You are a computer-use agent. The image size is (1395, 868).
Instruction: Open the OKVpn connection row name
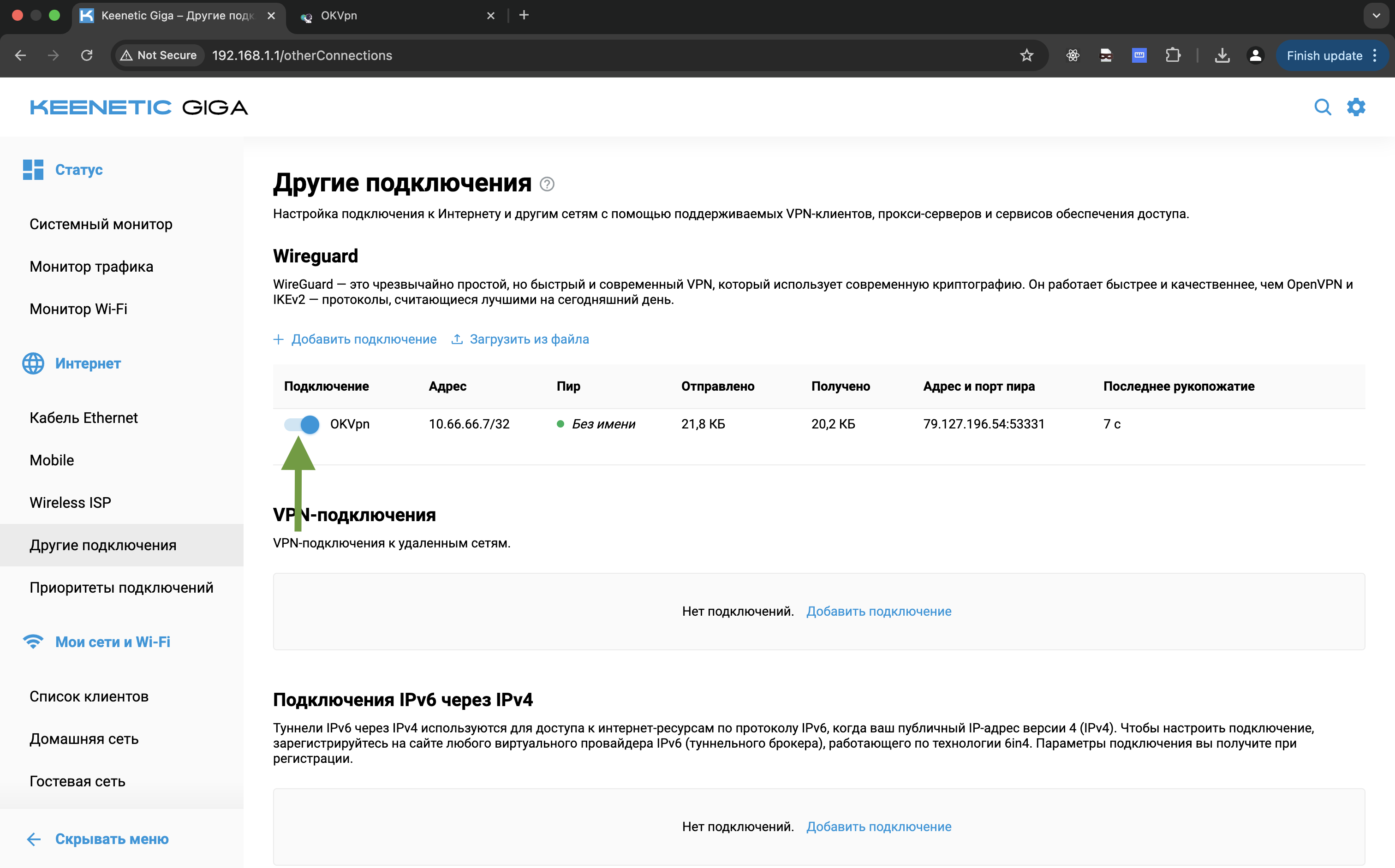(350, 424)
